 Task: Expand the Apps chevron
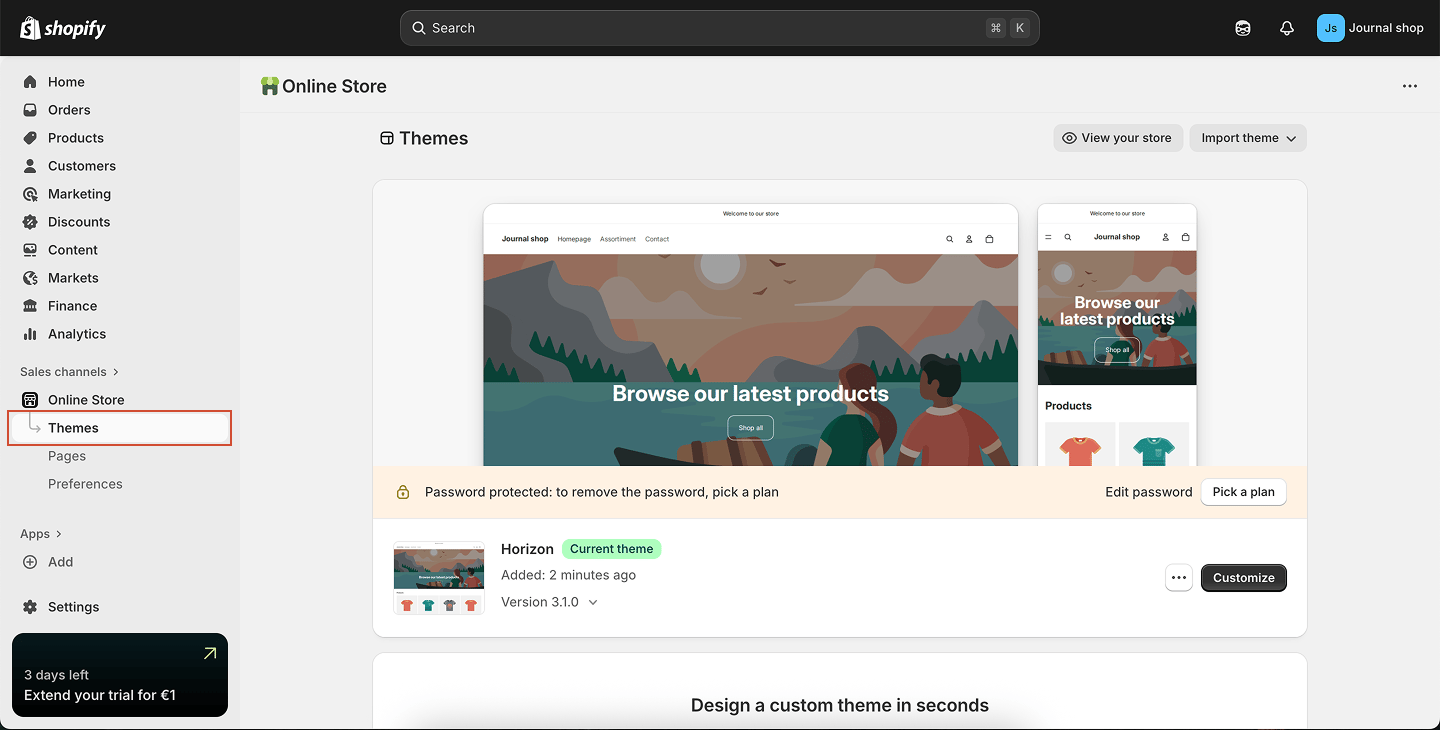click(59, 534)
